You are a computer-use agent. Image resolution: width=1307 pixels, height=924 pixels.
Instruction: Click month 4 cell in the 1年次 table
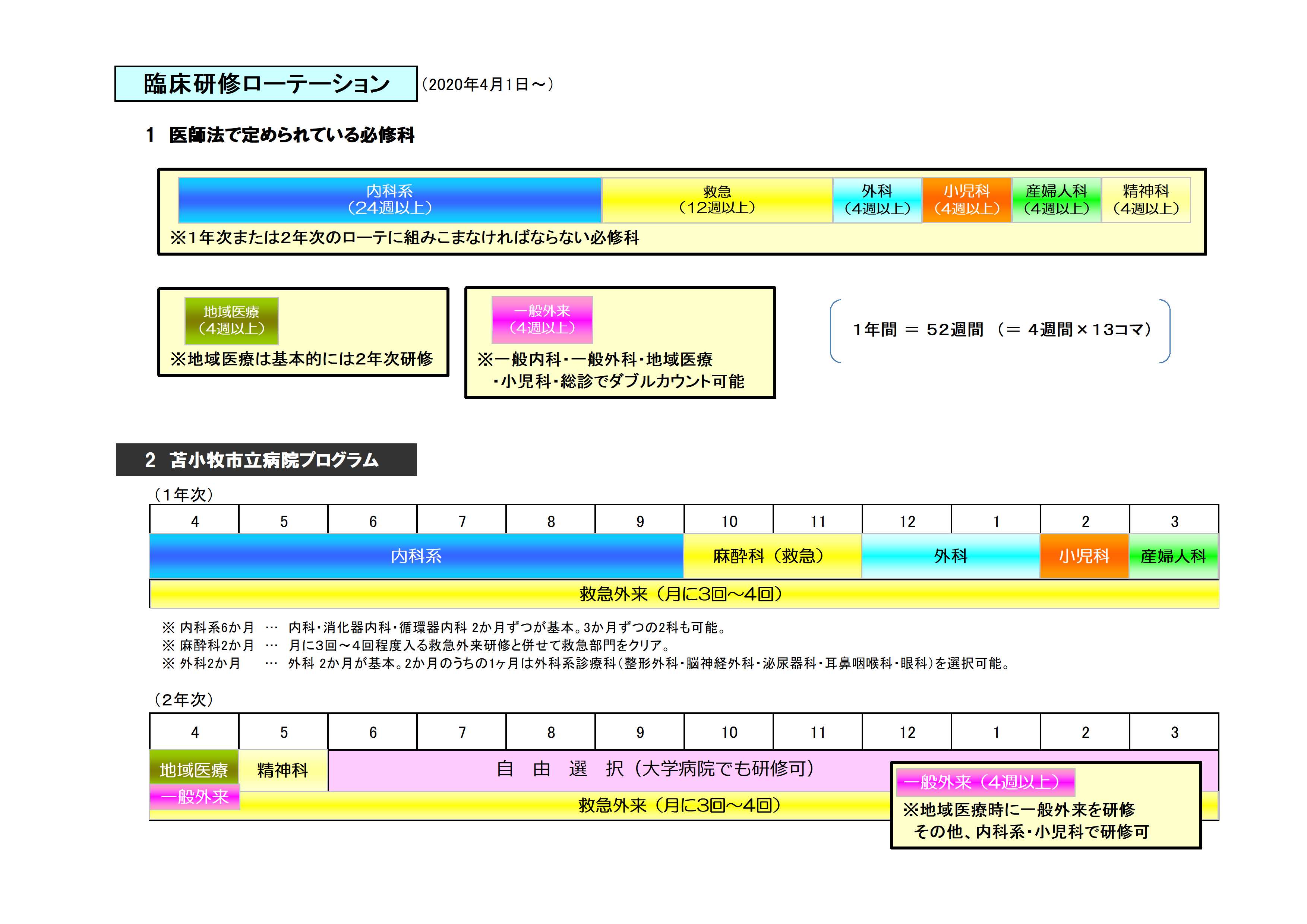(195, 519)
